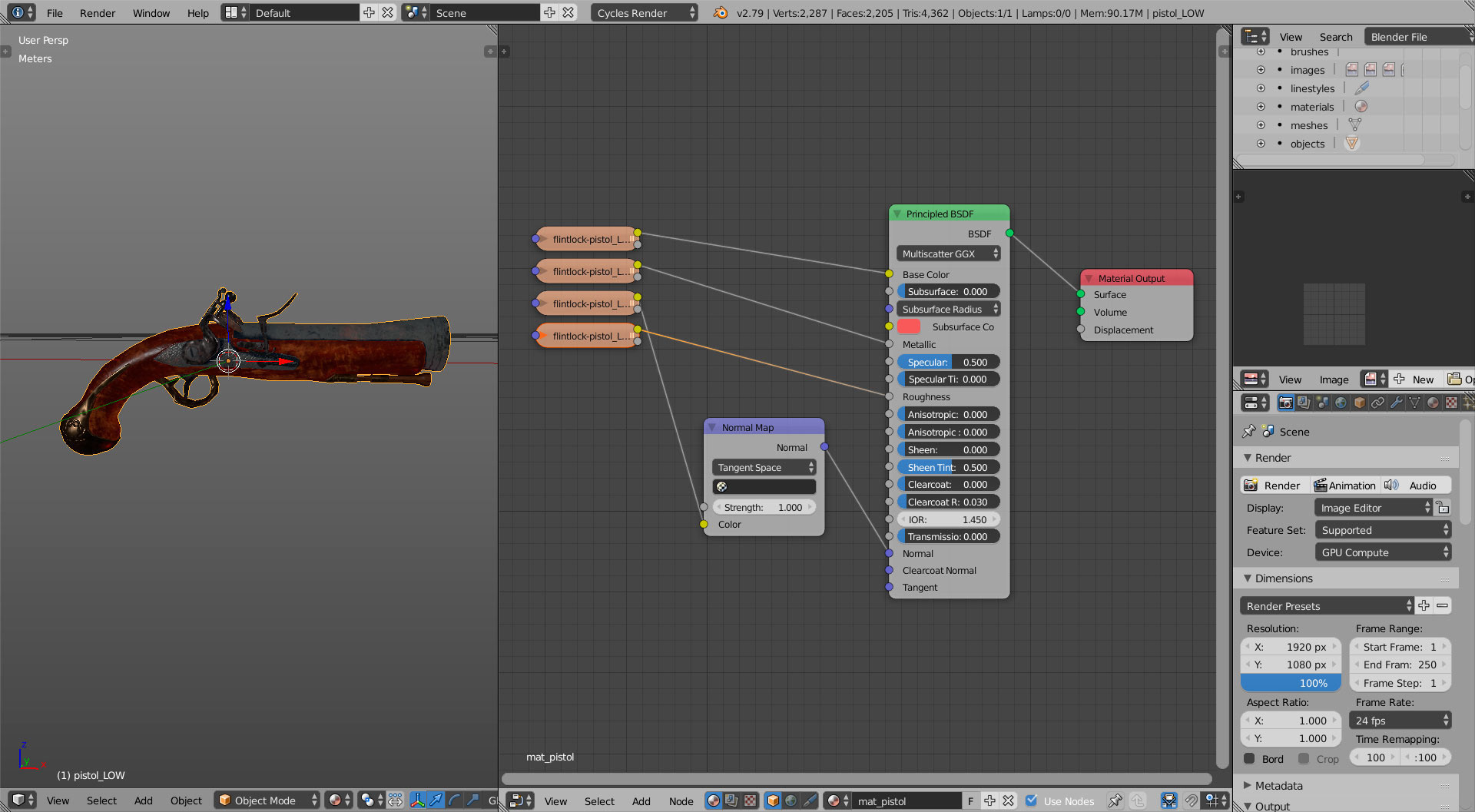Select texture node tree type icon
1475x812 pixels.
point(751,800)
